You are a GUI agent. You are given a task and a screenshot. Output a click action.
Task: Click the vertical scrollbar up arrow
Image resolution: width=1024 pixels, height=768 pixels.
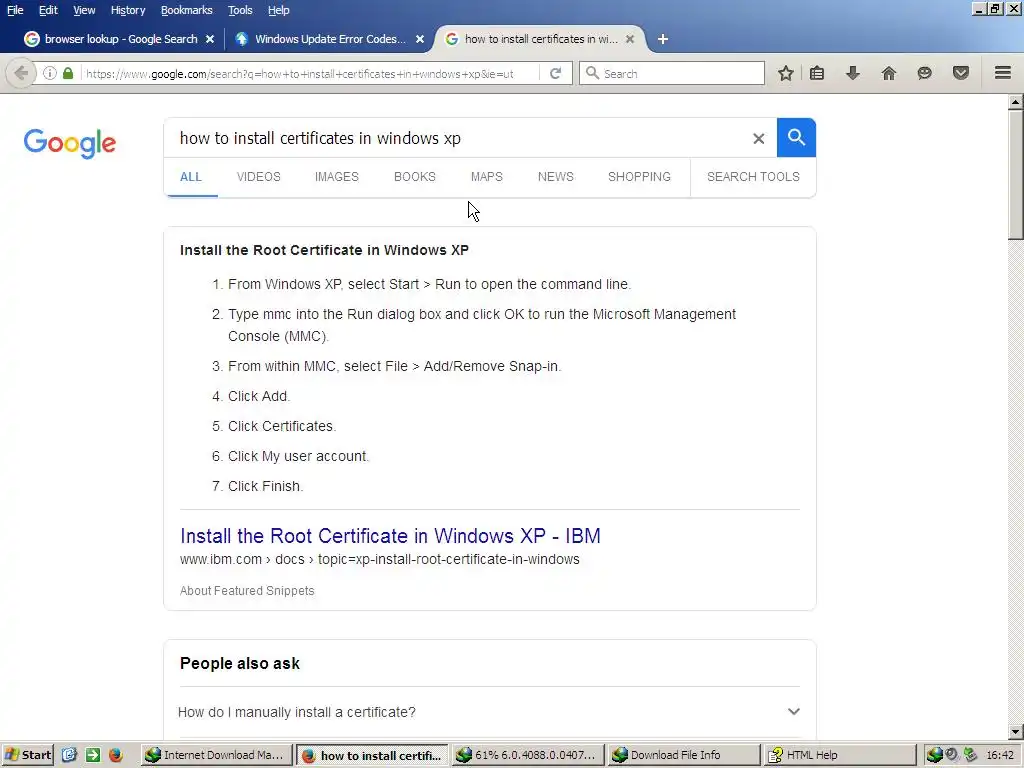click(1016, 101)
